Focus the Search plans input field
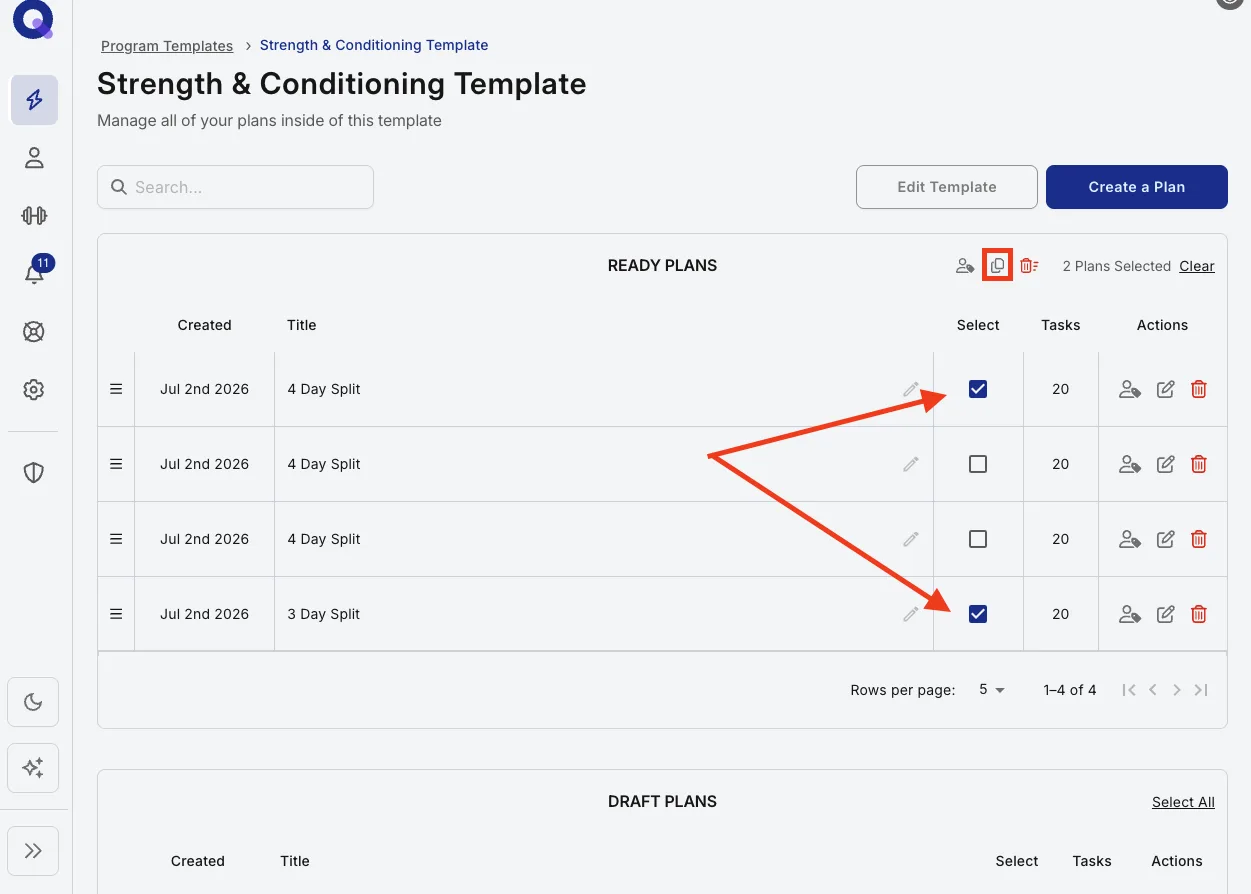Screen dimensions: 1251x894 pyautogui.click(x=235, y=187)
